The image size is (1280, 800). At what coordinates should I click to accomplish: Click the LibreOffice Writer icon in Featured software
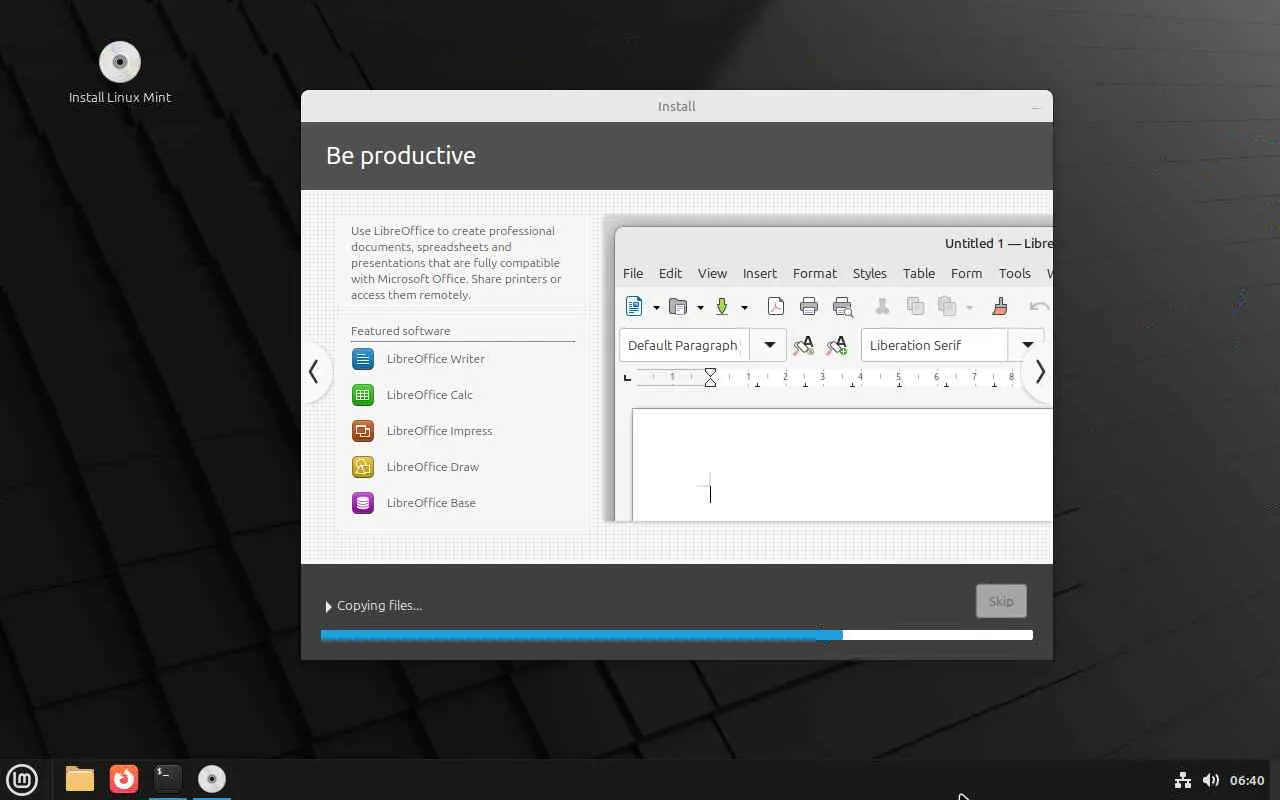click(x=363, y=359)
